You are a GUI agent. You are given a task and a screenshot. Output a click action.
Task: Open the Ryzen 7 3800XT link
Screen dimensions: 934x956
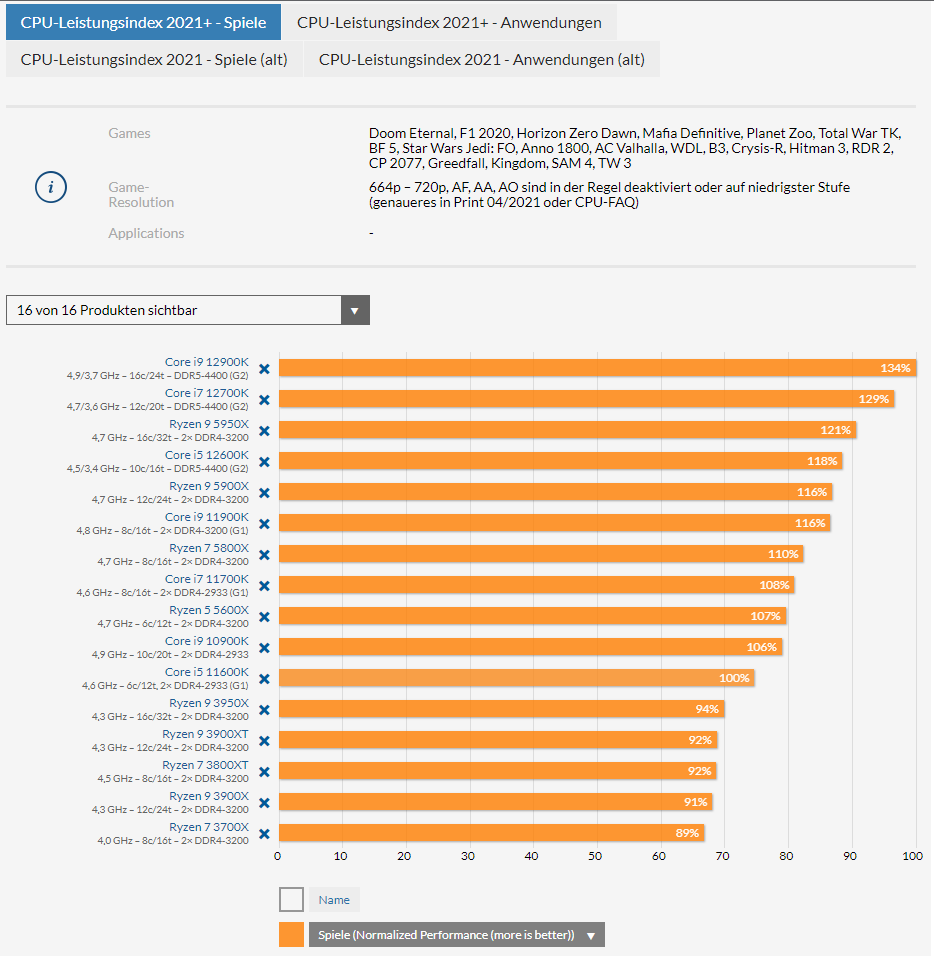pyautogui.click(x=205, y=765)
